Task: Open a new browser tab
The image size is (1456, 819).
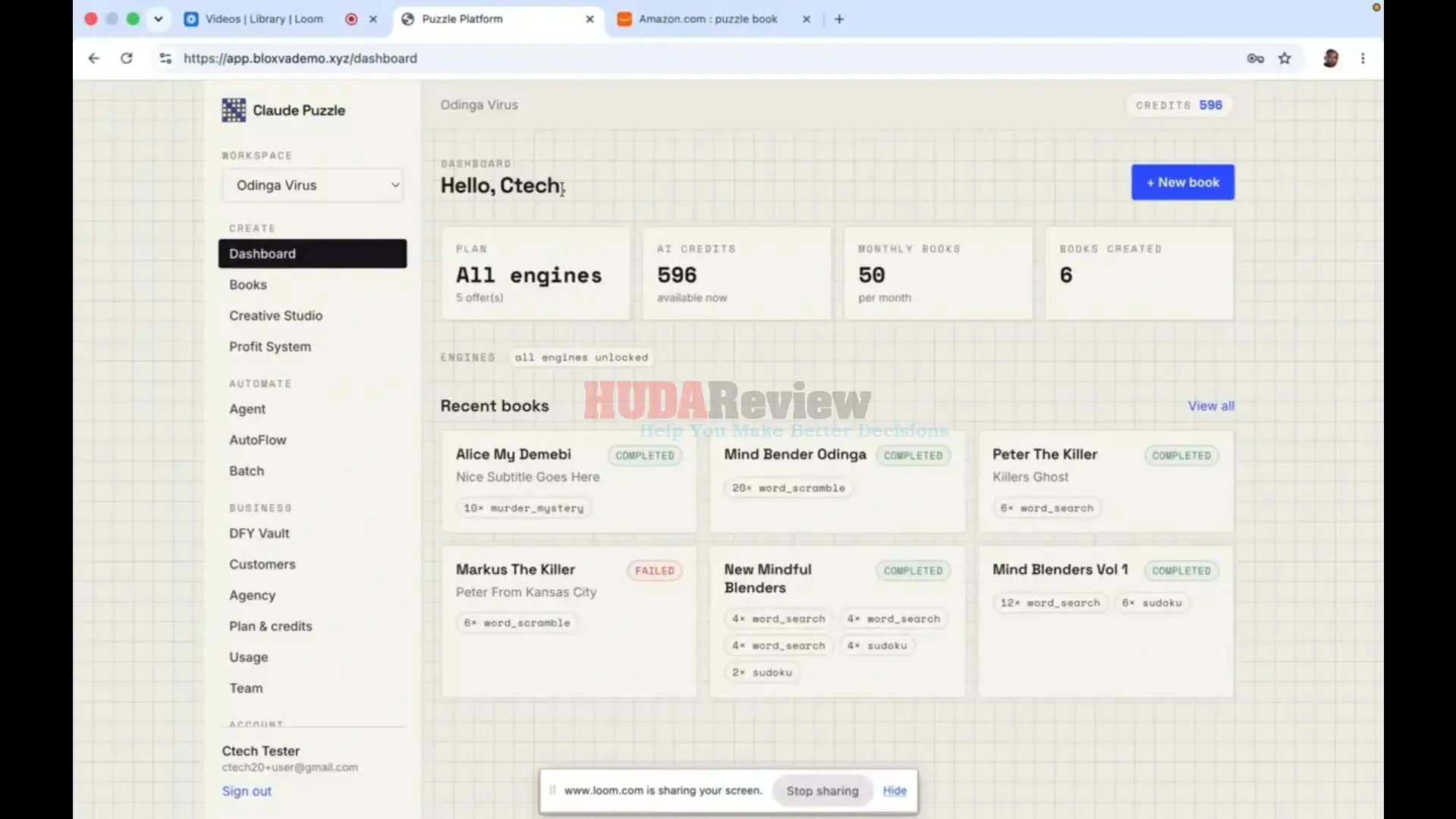Action: tap(839, 19)
